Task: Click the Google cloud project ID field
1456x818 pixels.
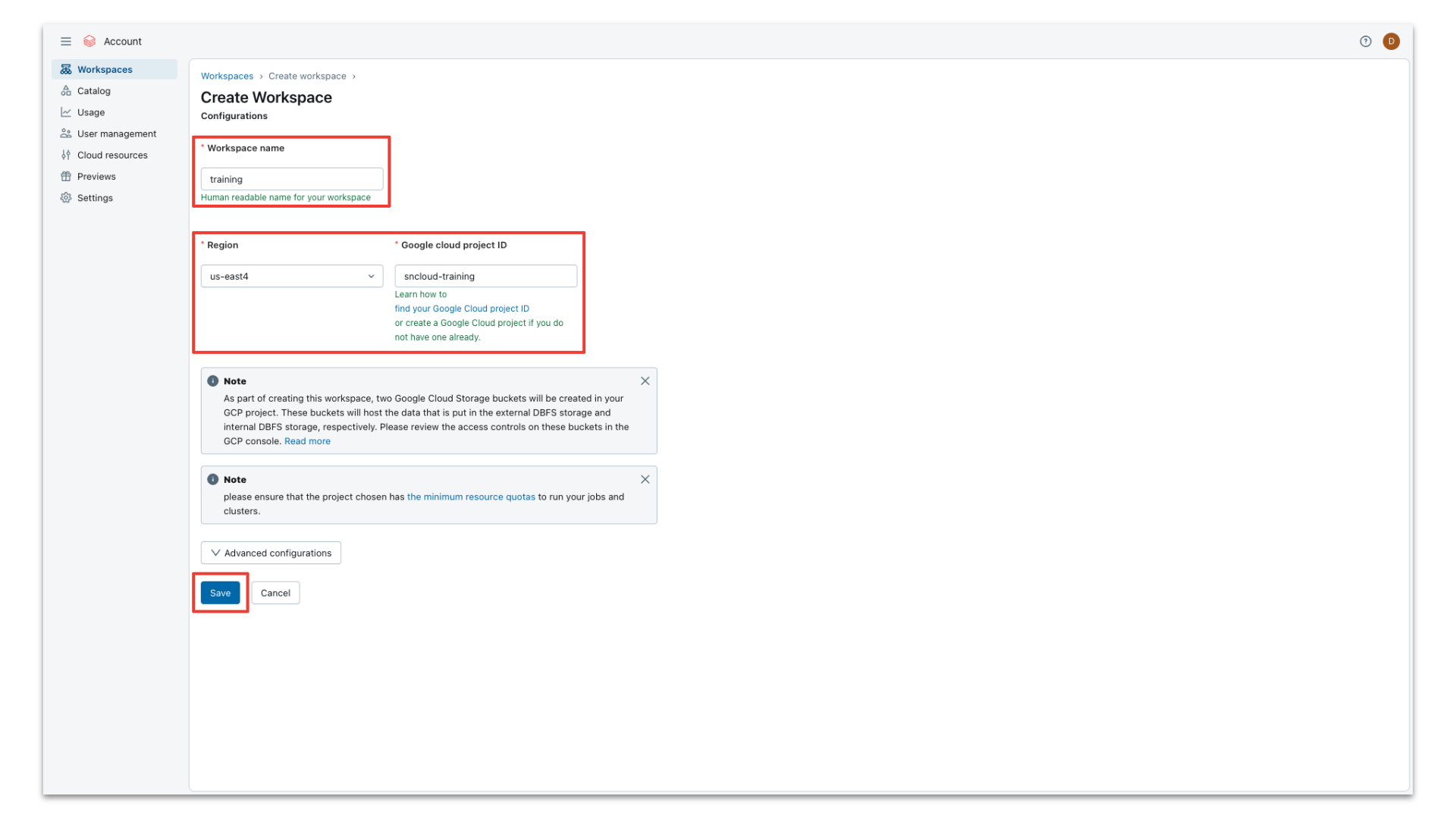Action: (x=485, y=276)
